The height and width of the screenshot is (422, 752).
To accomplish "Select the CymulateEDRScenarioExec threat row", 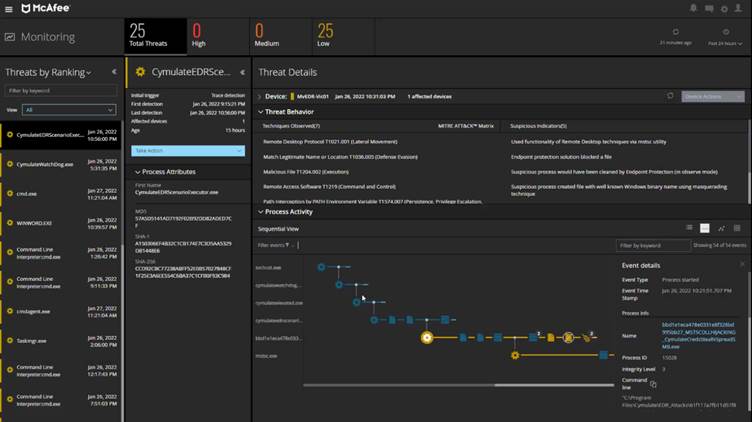I will click(61, 135).
